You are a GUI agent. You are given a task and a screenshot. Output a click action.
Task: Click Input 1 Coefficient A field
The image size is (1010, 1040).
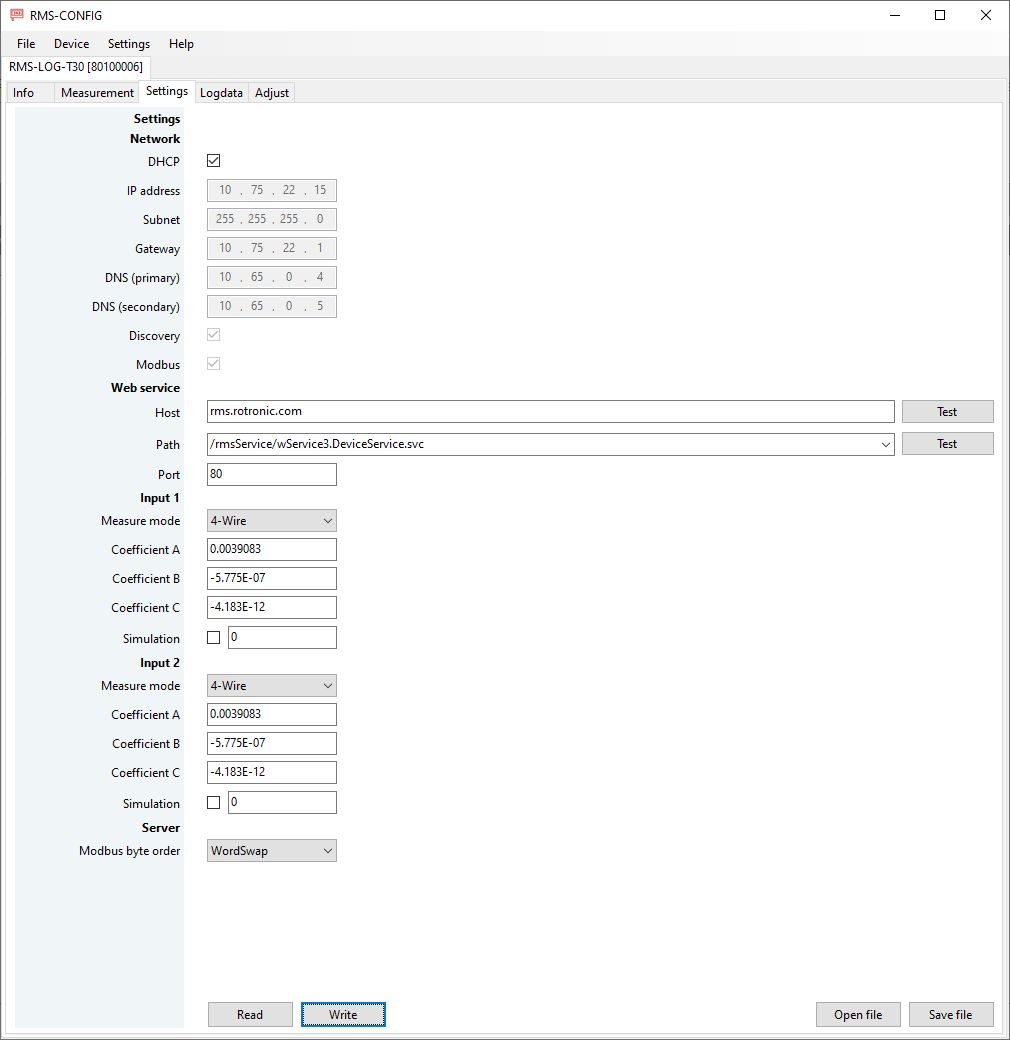click(272, 549)
